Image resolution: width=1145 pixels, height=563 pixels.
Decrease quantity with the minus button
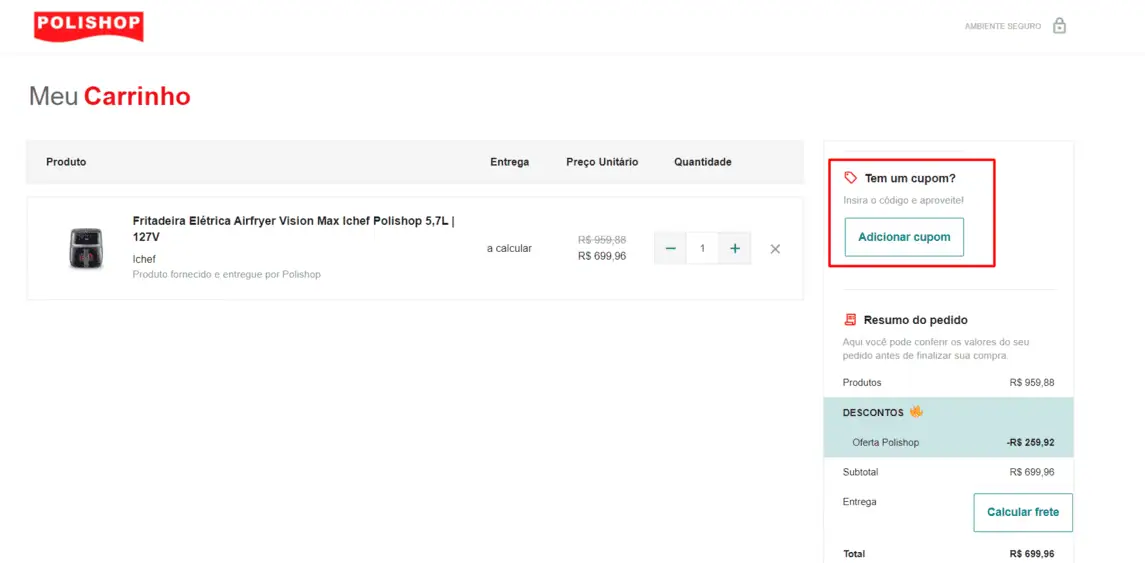click(x=670, y=248)
